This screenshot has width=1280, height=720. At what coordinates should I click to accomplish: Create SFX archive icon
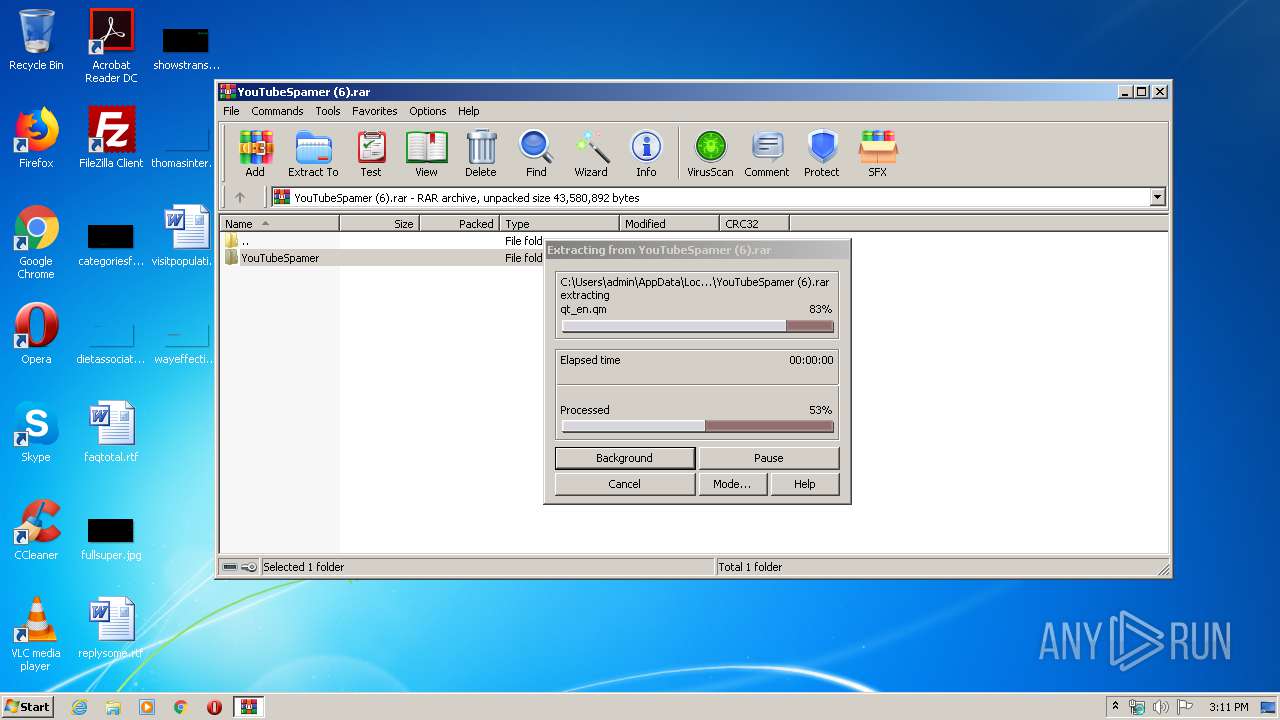coord(878,154)
